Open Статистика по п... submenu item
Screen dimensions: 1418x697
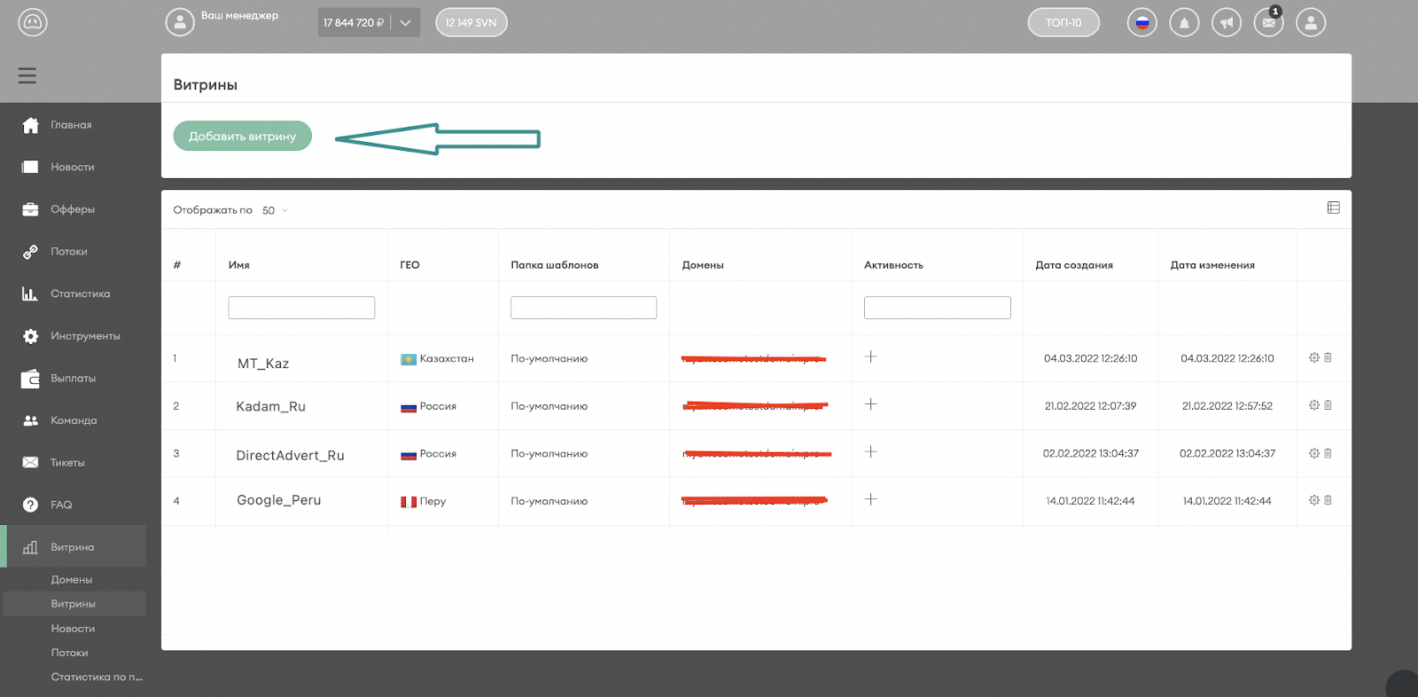(97, 676)
